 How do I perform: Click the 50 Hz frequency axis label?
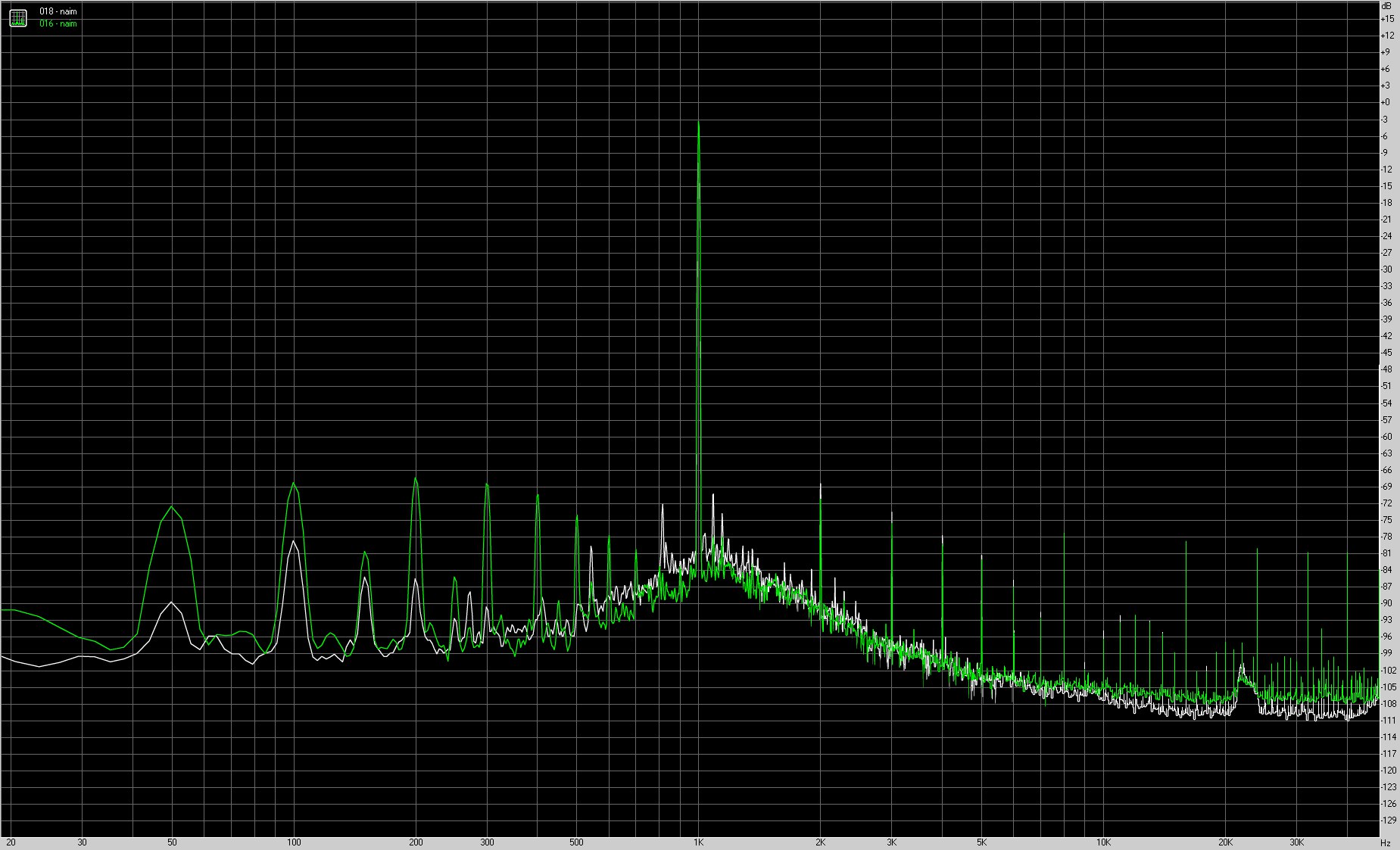(x=172, y=842)
